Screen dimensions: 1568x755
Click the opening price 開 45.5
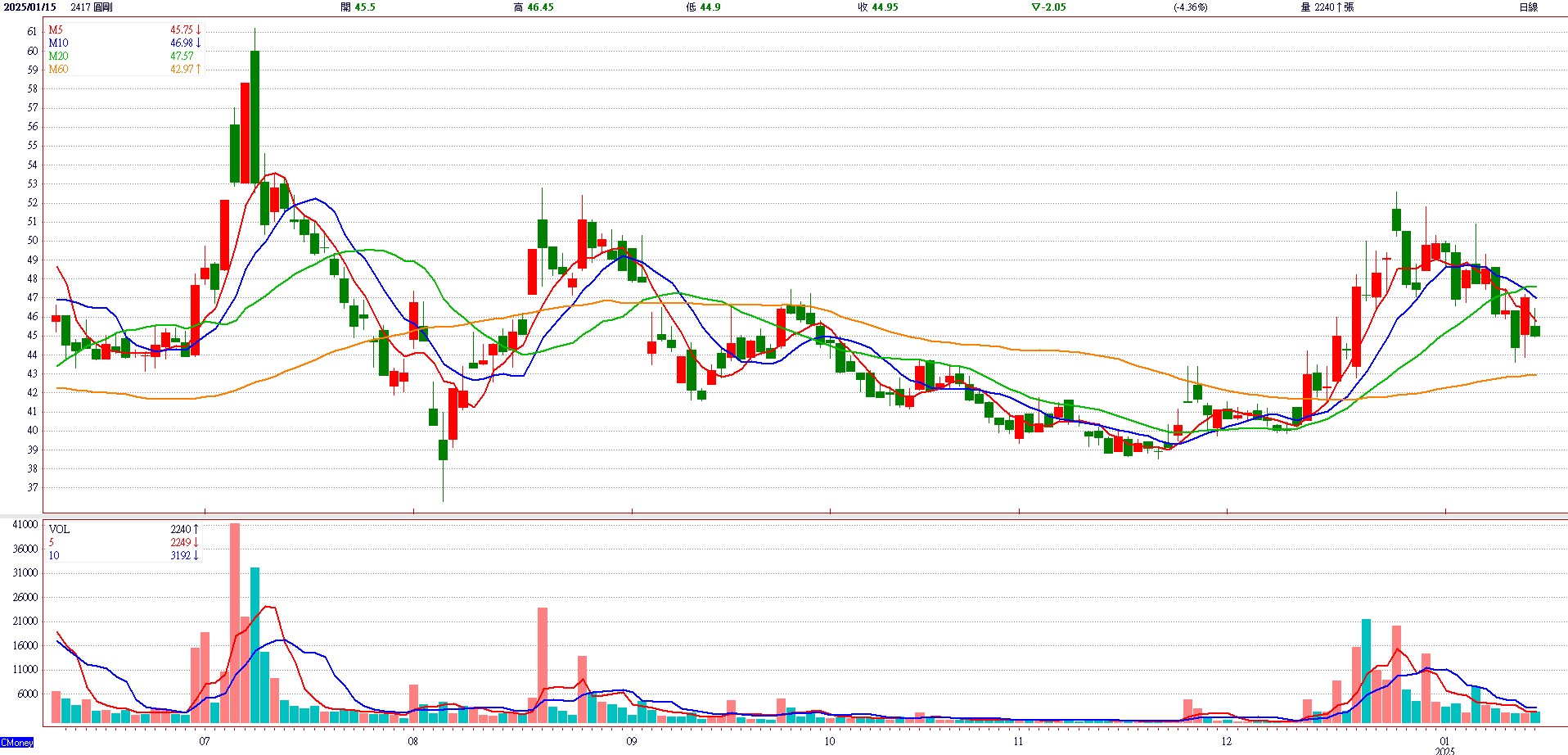coord(358,7)
